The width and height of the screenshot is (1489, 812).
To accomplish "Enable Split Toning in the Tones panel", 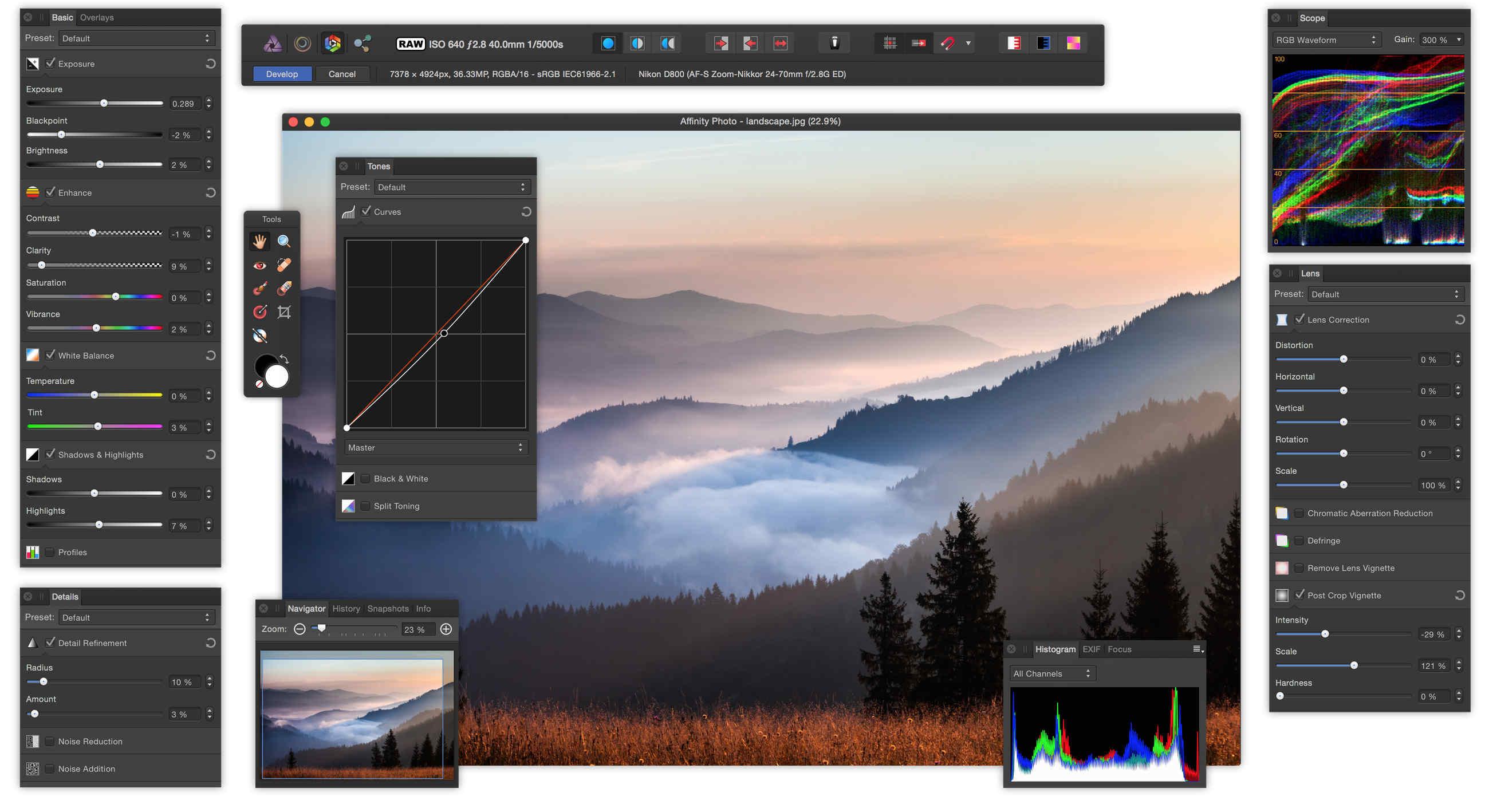I will (365, 506).
